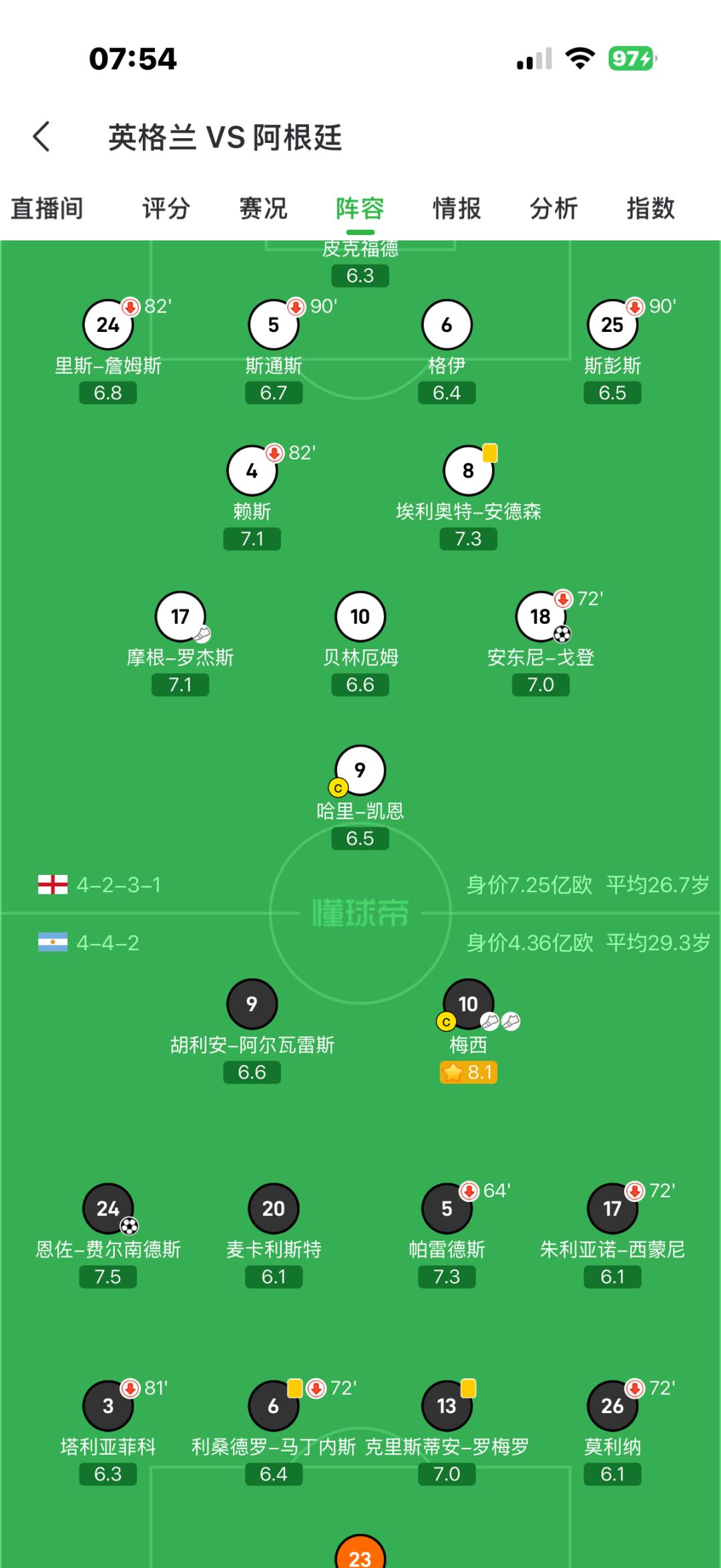Image resolution: width=721 pixels, height=1568 pixels.
Task: Tap the back arrow in header
Action: coord(41,136)
